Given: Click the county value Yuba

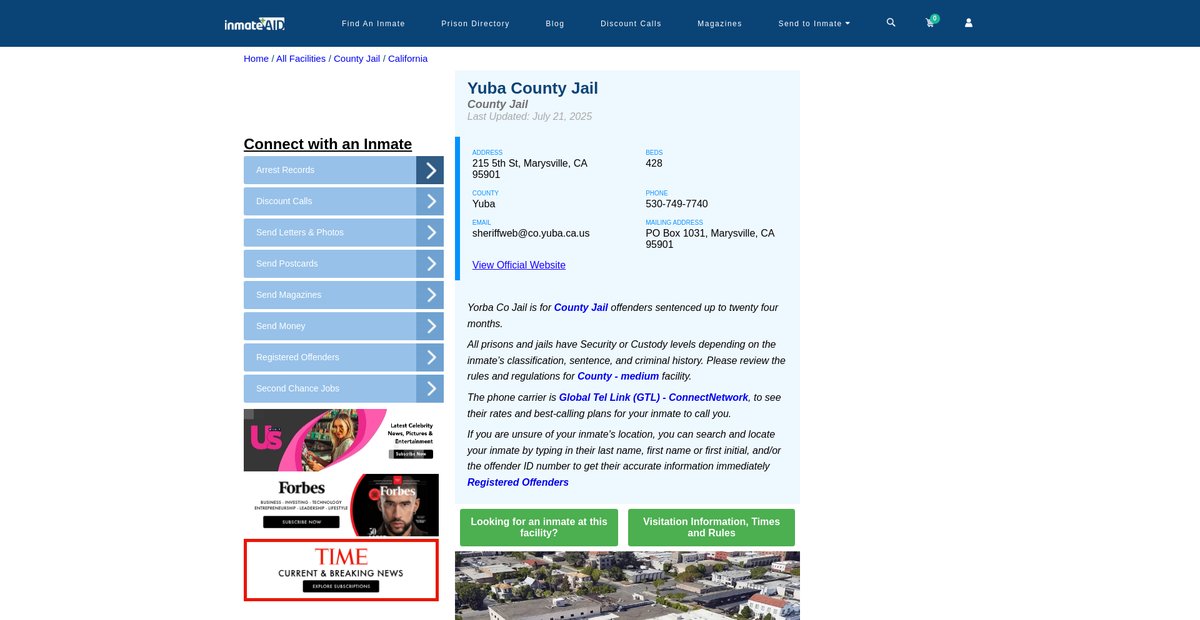Looking at the screenshot, I should point(484,204).
